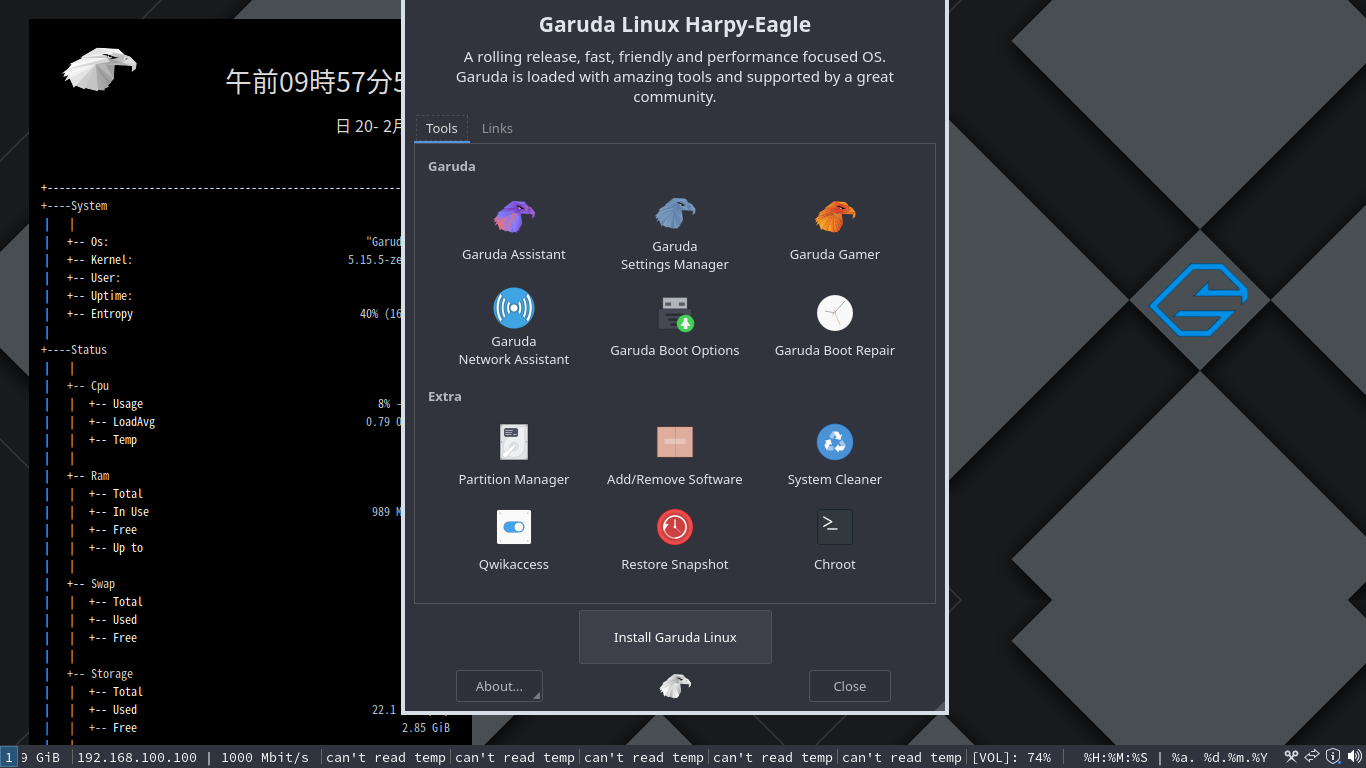Click the blue Garuda wallpaper logo

1199,299
